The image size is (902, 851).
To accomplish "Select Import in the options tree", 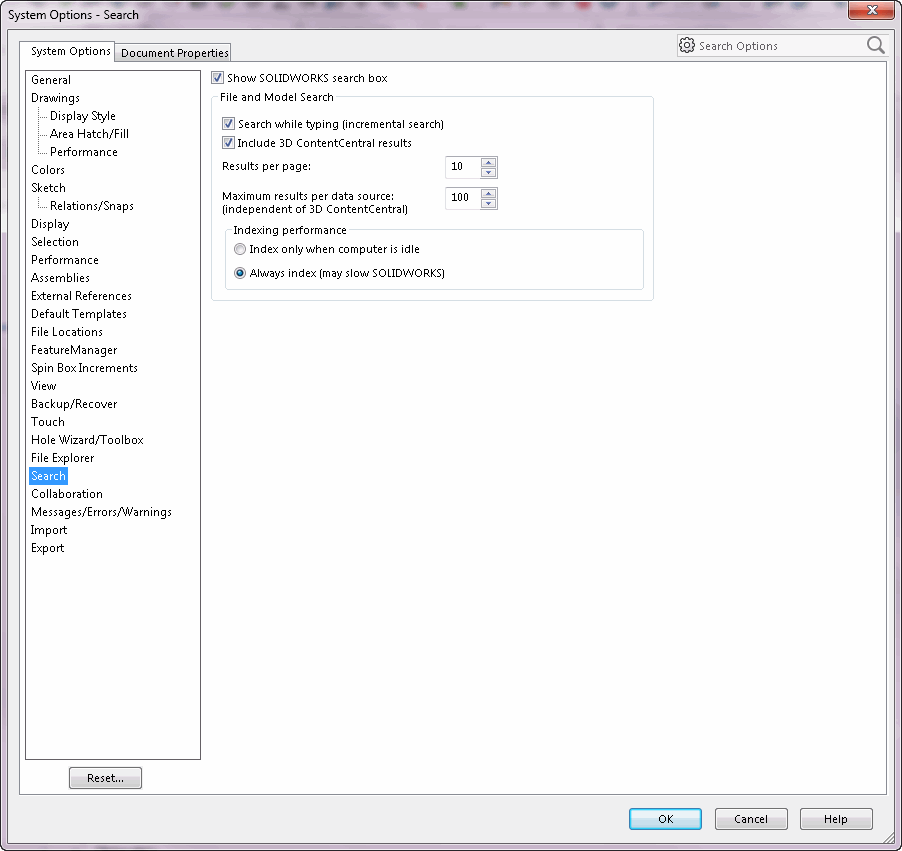I will pyautogui.click(x=48, y=530).
